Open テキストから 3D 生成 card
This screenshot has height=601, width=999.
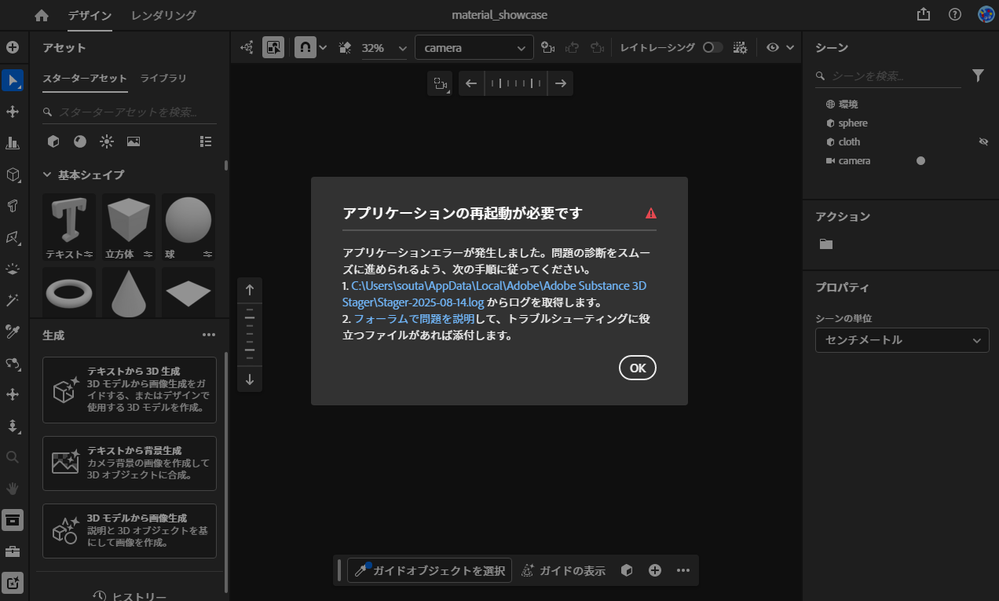[x=129, y=390]
